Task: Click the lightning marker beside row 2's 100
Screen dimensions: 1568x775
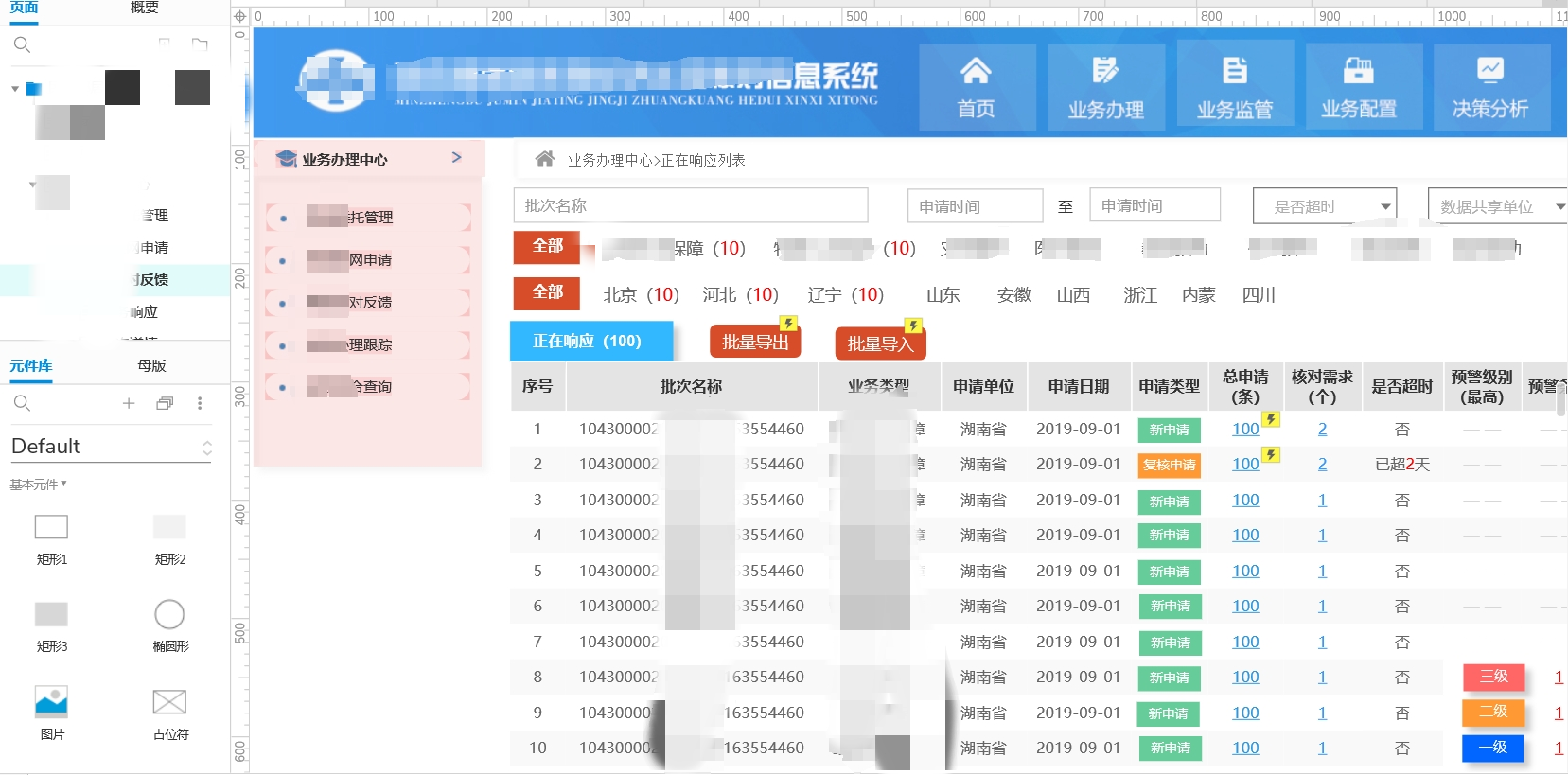Action: pos(1271,454)
